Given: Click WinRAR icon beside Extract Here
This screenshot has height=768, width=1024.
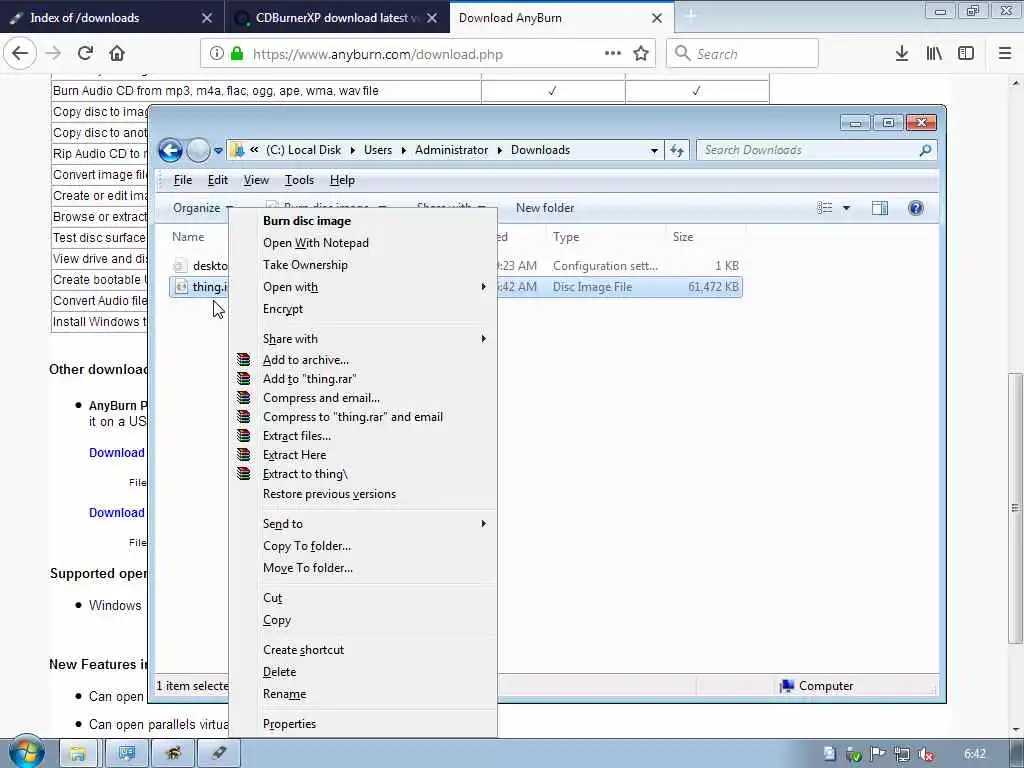Looking at the screenshot, I should pos(244,455).
